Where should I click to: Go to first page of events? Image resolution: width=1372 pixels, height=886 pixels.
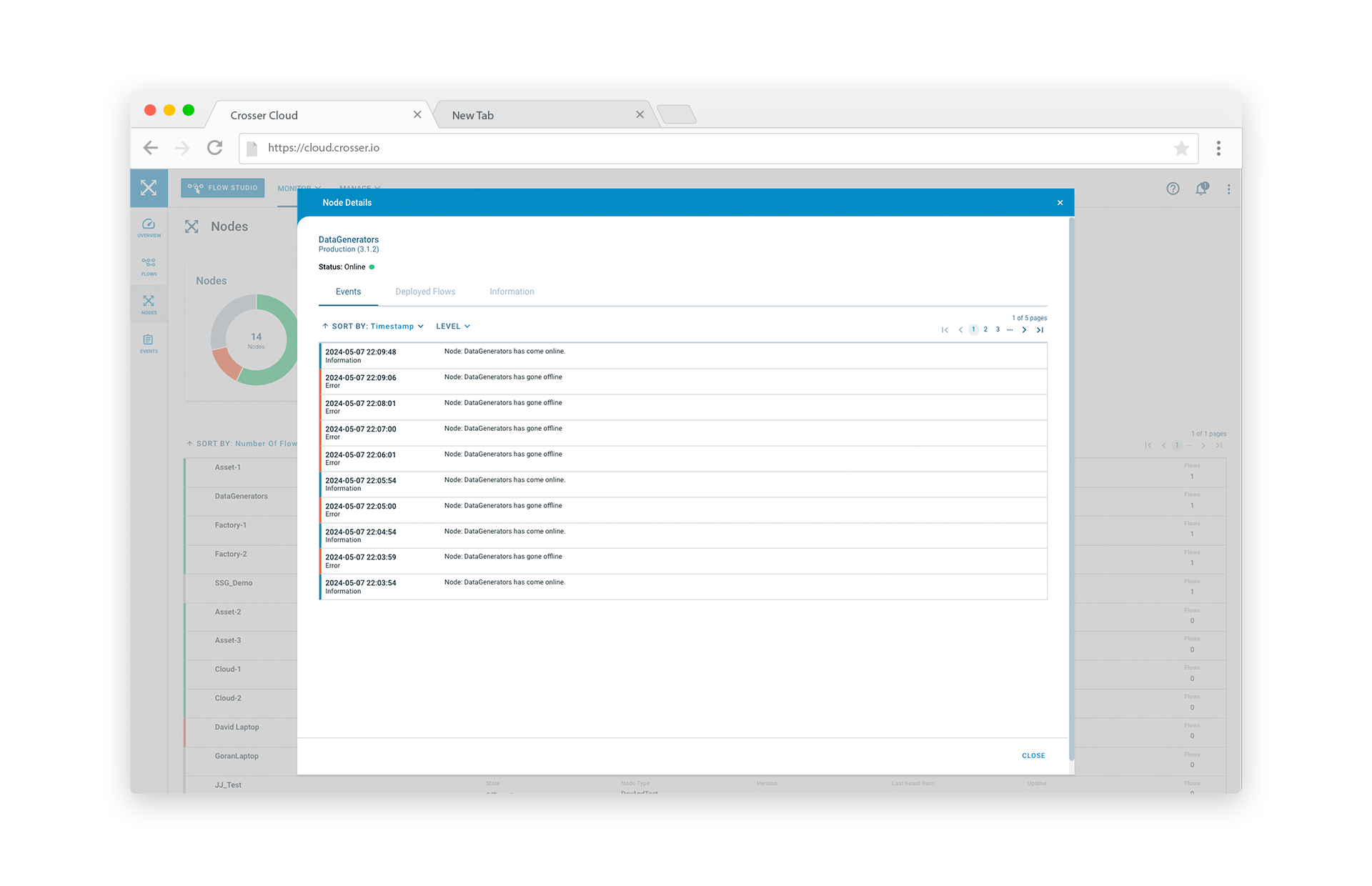tap(945, 330)
